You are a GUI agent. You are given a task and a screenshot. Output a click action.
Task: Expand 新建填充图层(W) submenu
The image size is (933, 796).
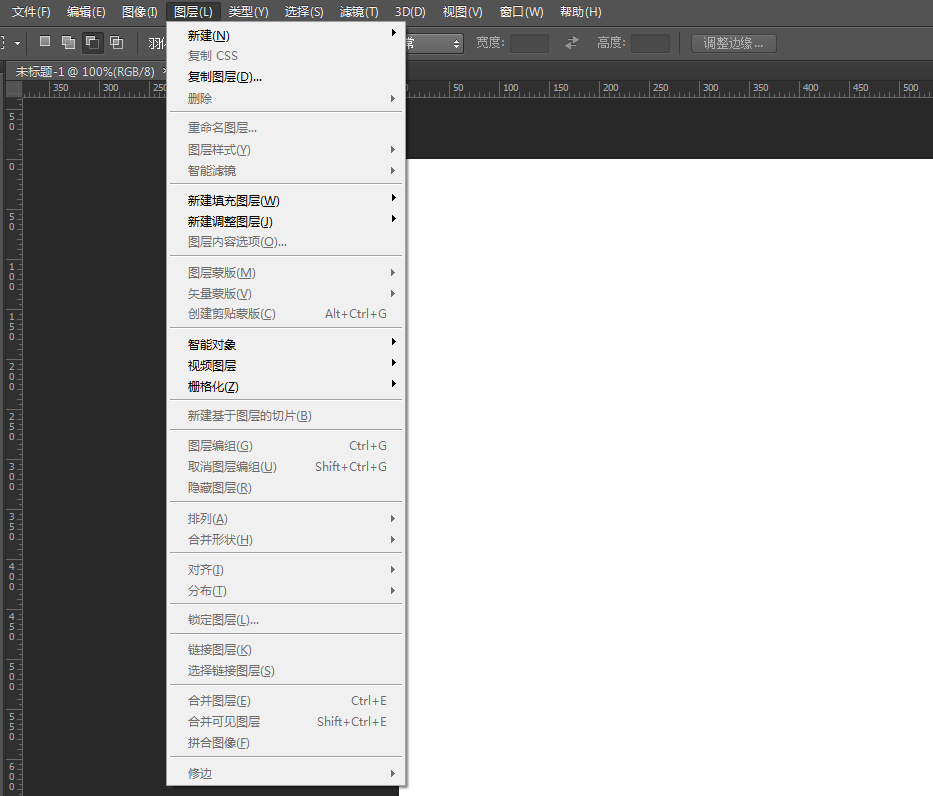tap(286, 200)
